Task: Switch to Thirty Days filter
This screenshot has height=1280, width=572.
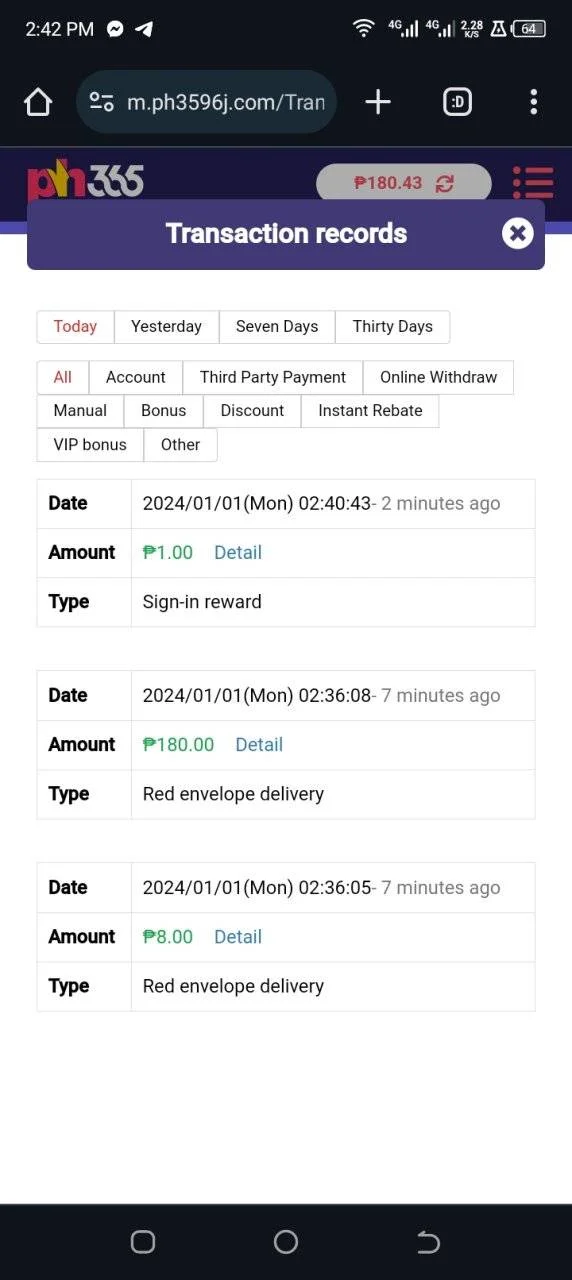Action: pyautogui.click(x=392, y=327)
